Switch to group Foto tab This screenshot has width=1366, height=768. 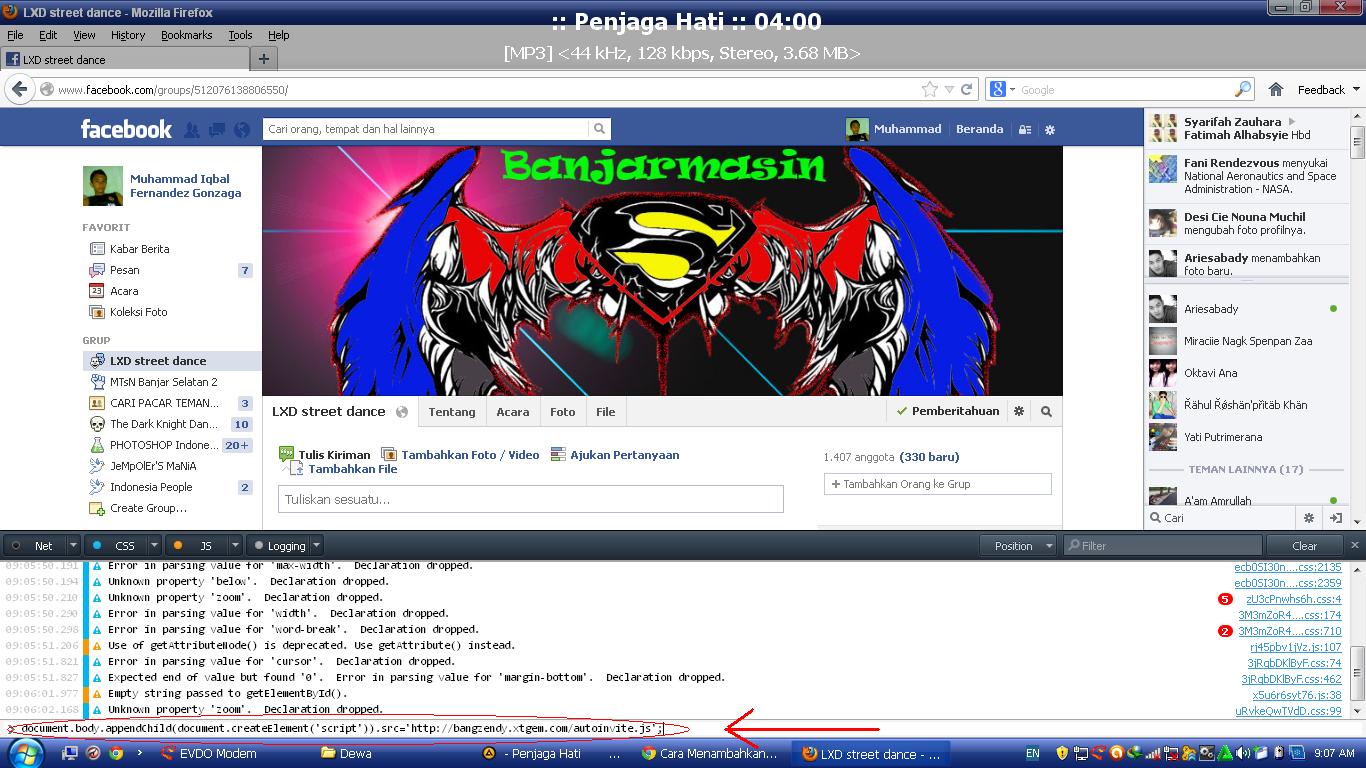click(x=562, y=411)
